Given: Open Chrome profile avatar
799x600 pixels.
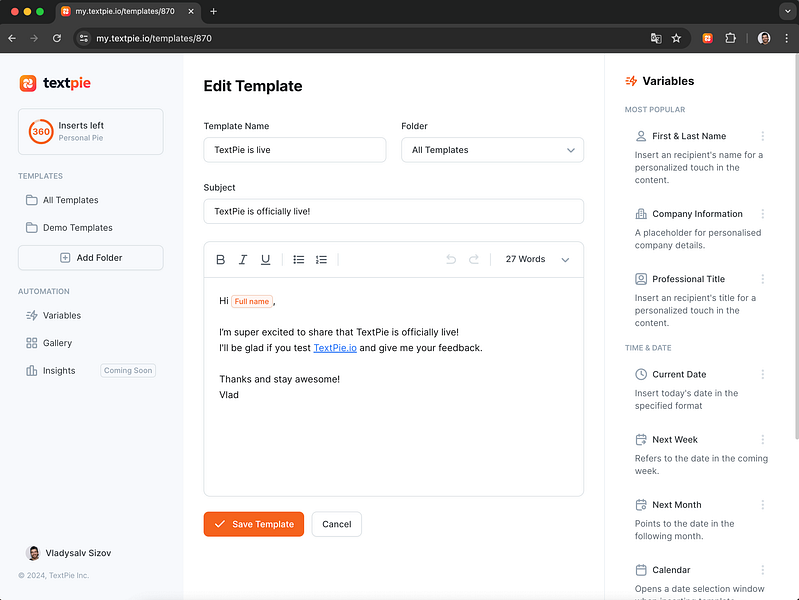Looking at the screenshot, I should [x=763, y=38].
